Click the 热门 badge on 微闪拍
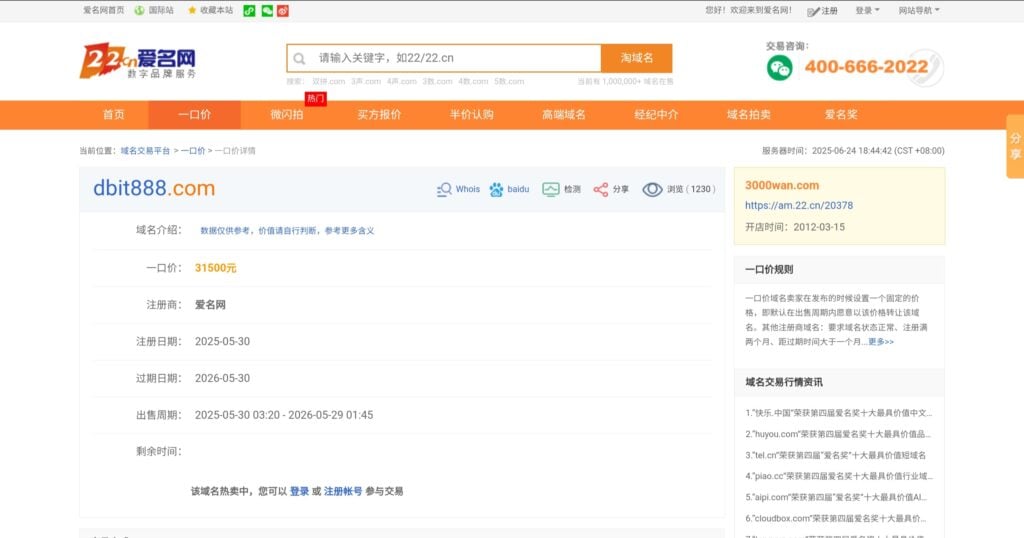The image size is (1024, 538). coord(315,99)
